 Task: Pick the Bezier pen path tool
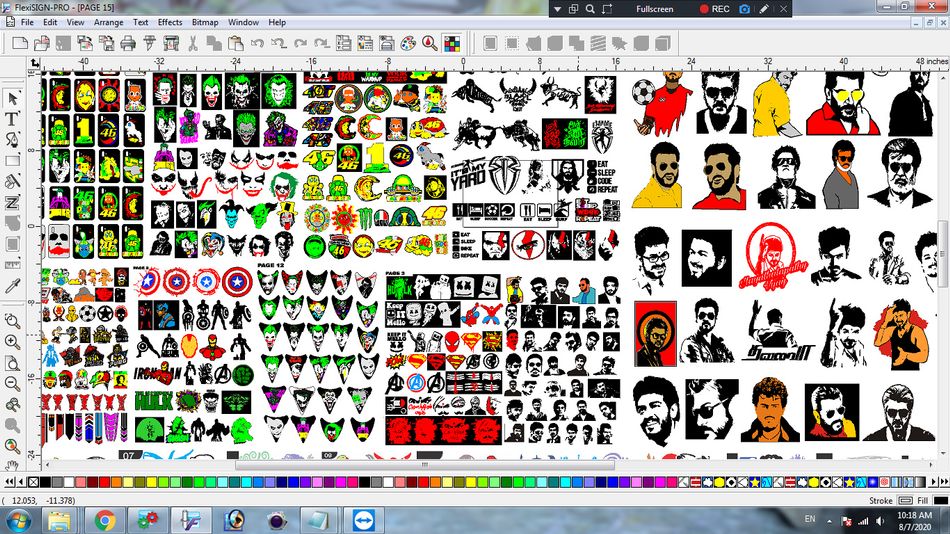coord(12,139)
